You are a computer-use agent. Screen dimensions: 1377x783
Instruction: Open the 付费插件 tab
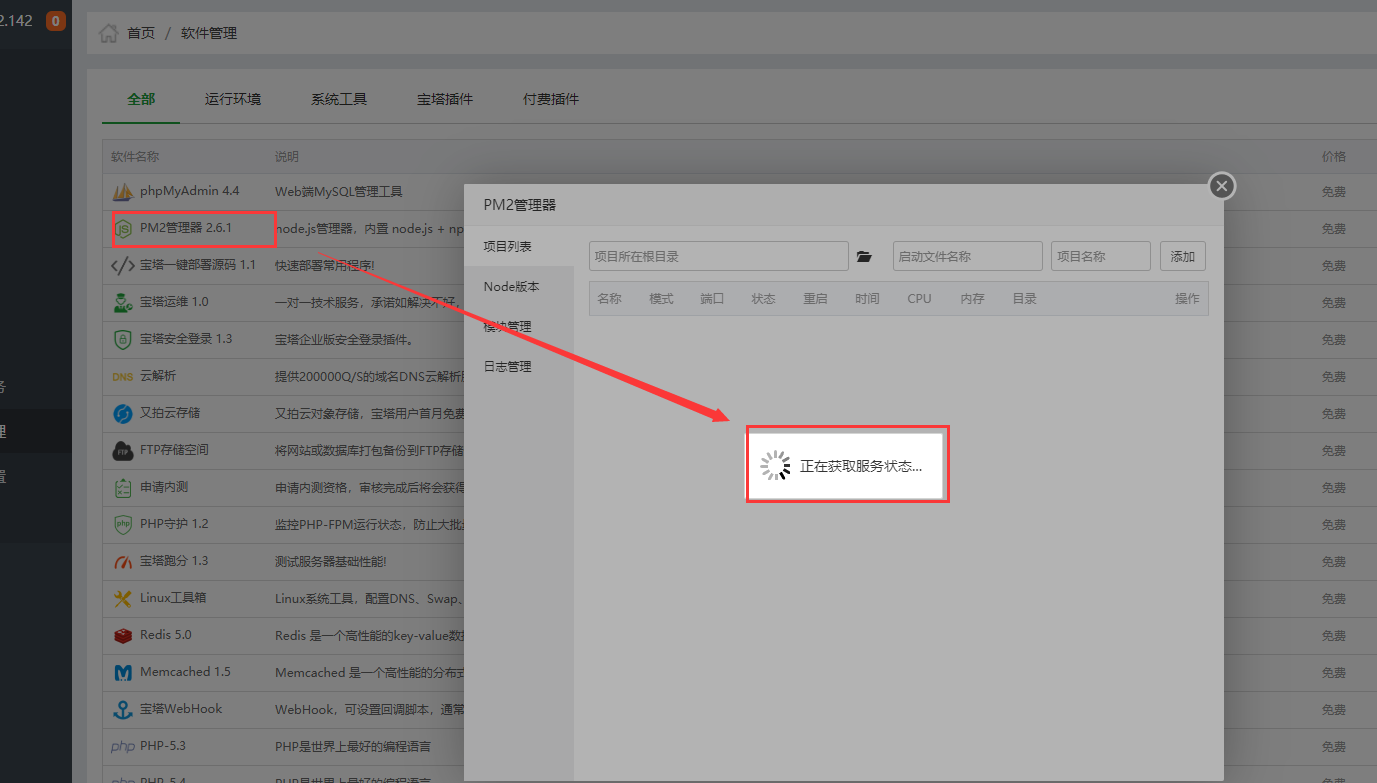pos(551,99)
